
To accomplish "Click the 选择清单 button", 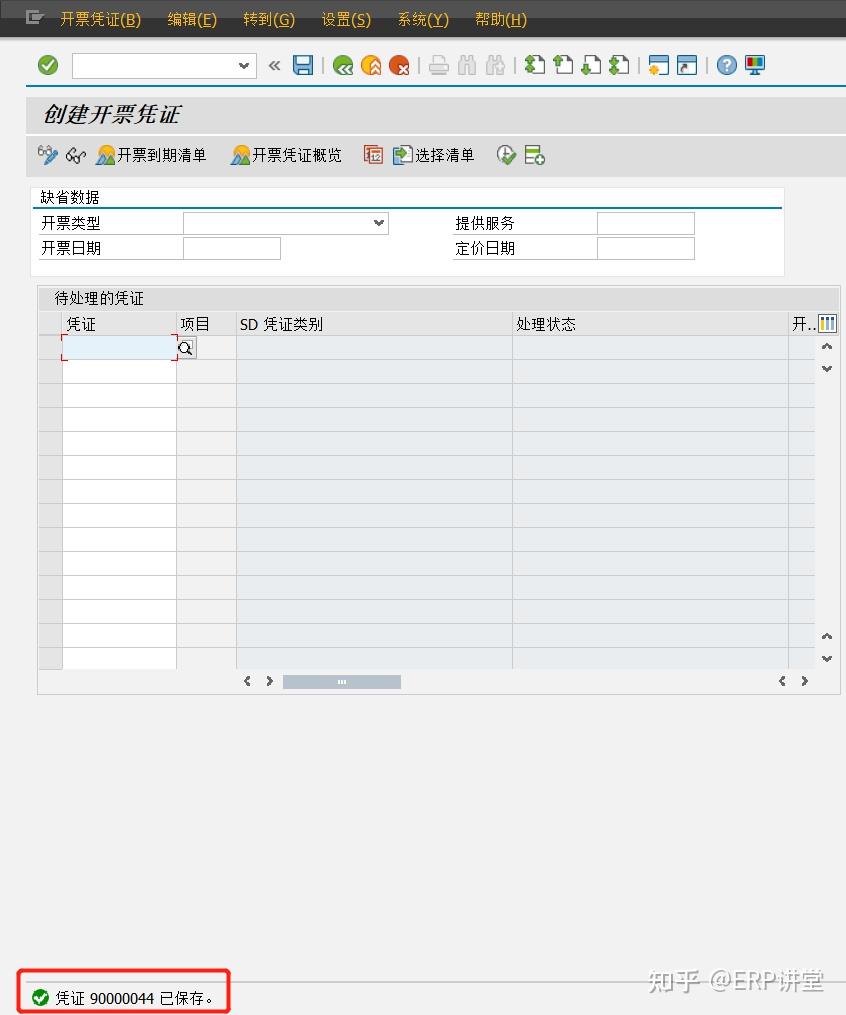I will click(x=433, y=155).
